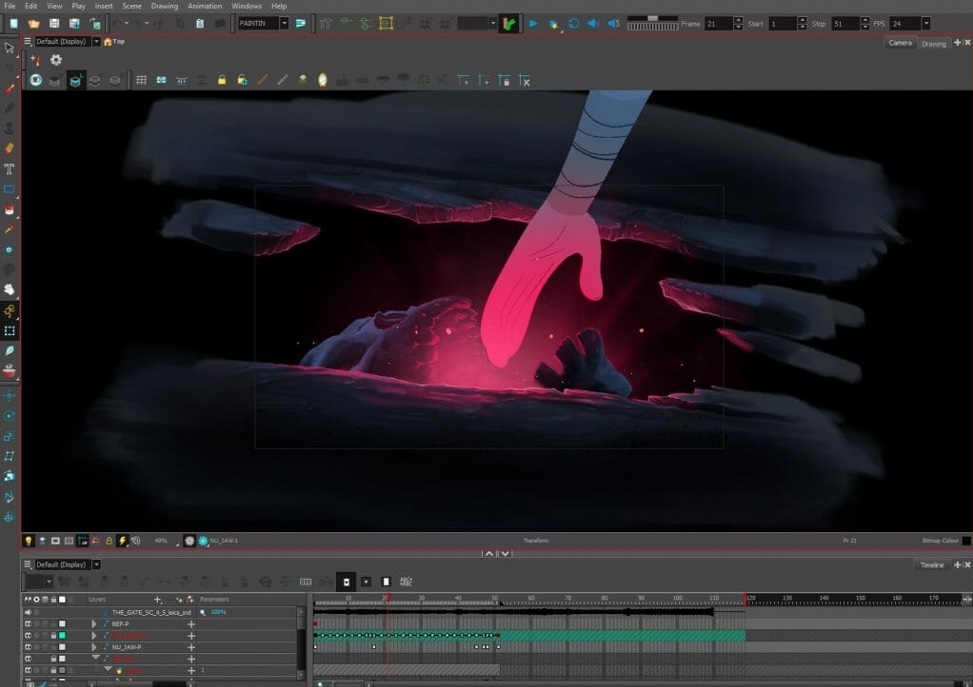Pick the Brush tool
This screenshot has width=973, height=687.
9,88
